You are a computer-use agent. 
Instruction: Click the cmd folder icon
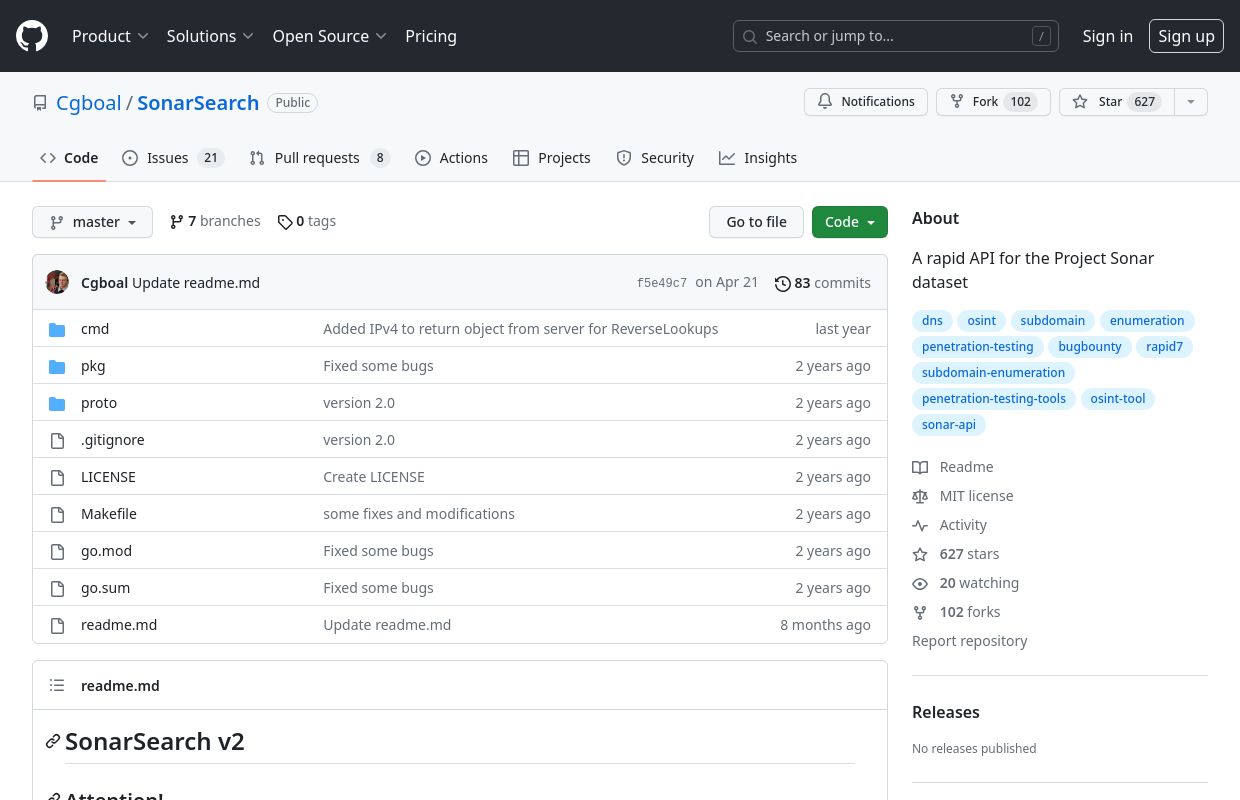pos(57,329)
